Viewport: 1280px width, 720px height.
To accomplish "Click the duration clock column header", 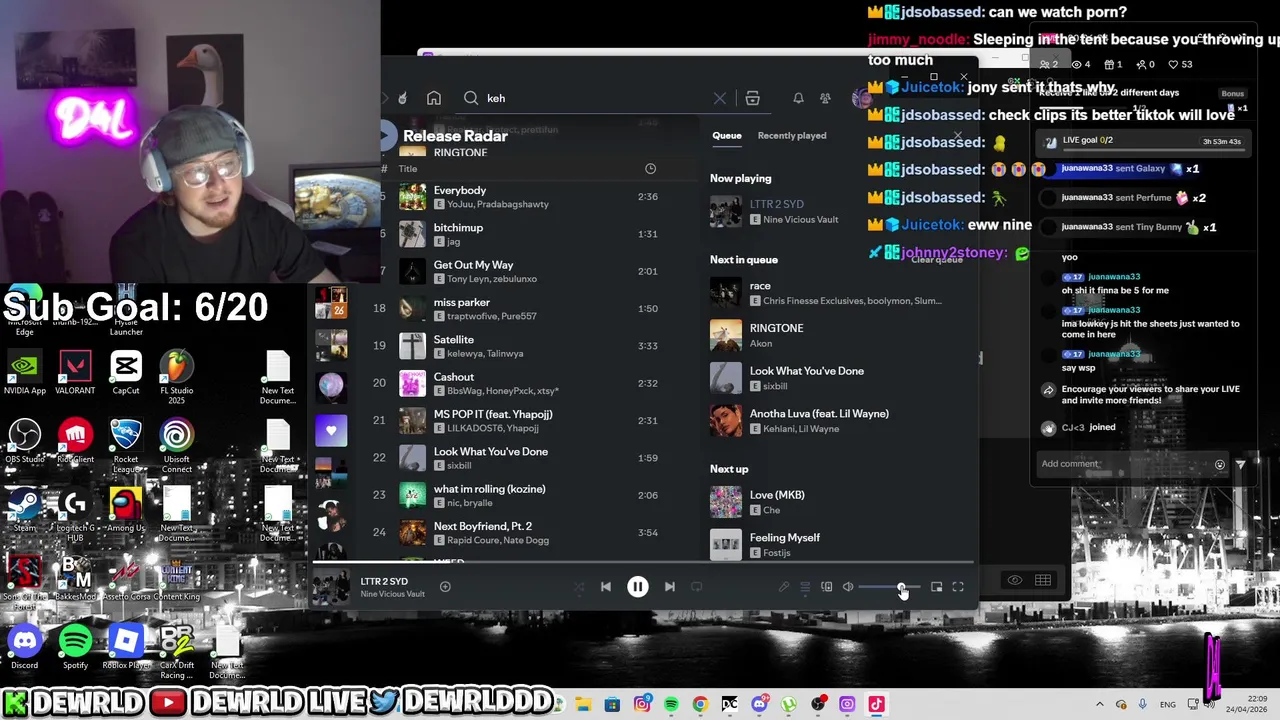I will coord(650,169).
